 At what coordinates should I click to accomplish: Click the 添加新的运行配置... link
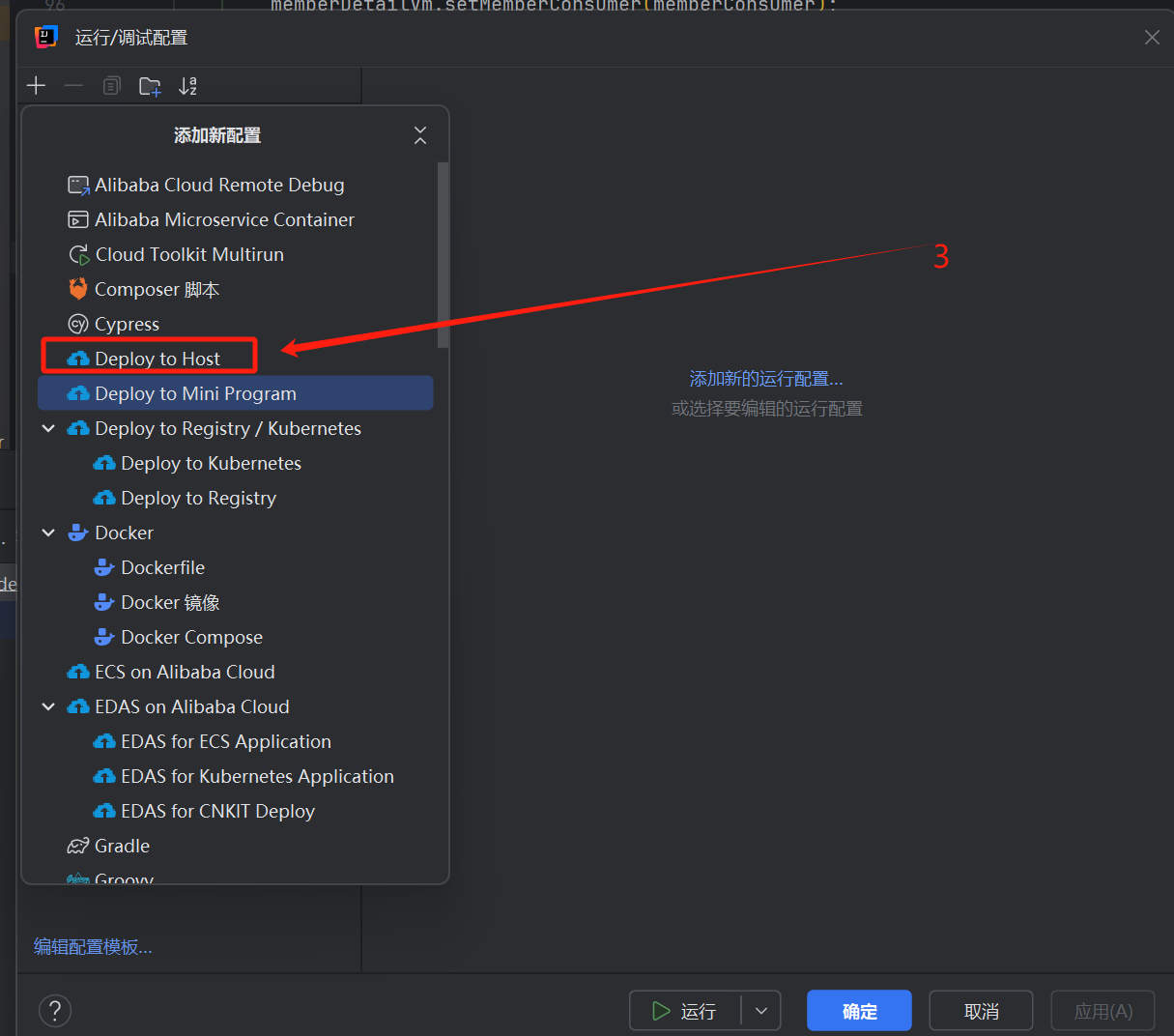pyautogui.click(x=766, y=379)
